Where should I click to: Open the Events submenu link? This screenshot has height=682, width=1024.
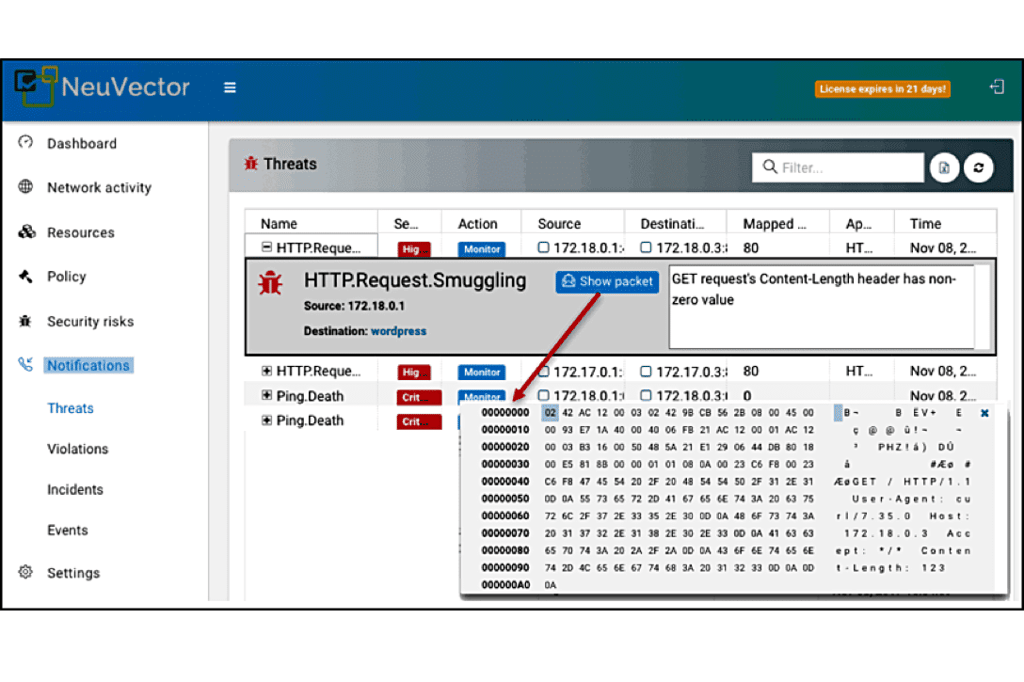pyautogui.click(x=67, y=530)
